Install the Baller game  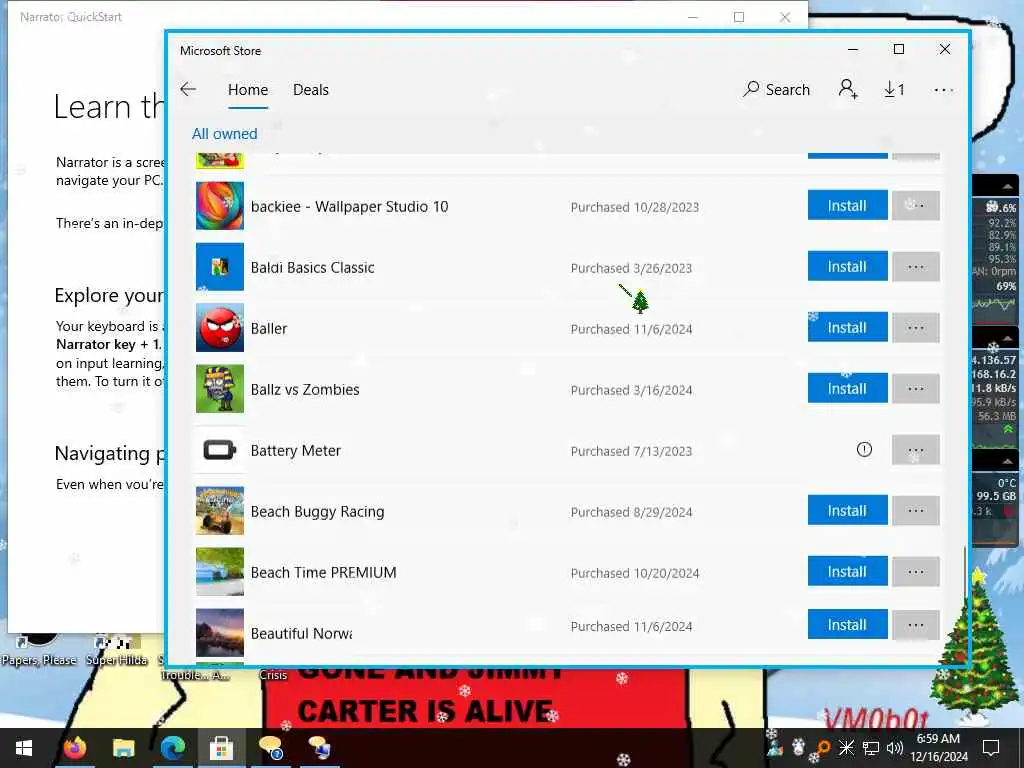coord(847,327)
